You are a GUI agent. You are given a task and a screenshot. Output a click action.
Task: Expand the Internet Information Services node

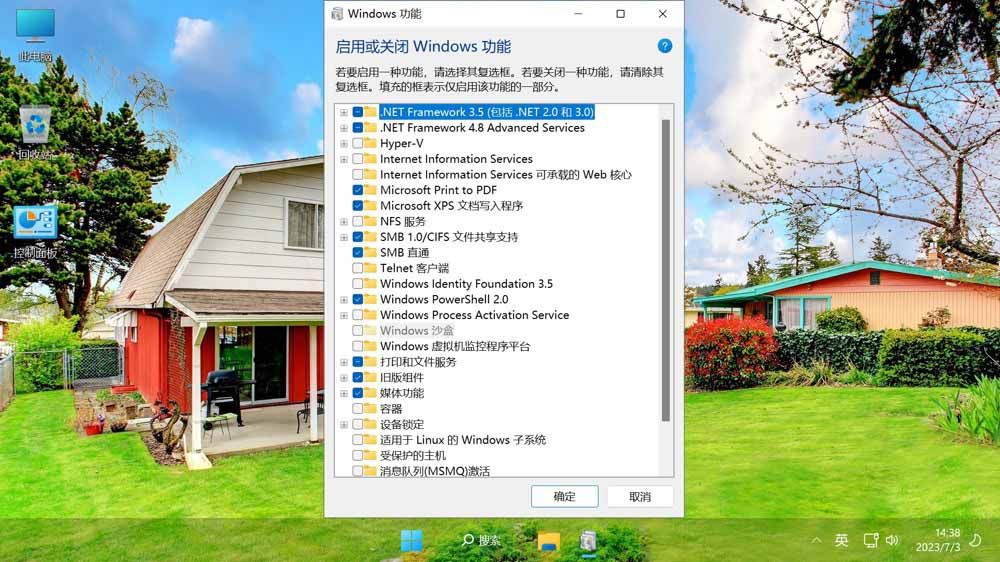tap(344, 159)
